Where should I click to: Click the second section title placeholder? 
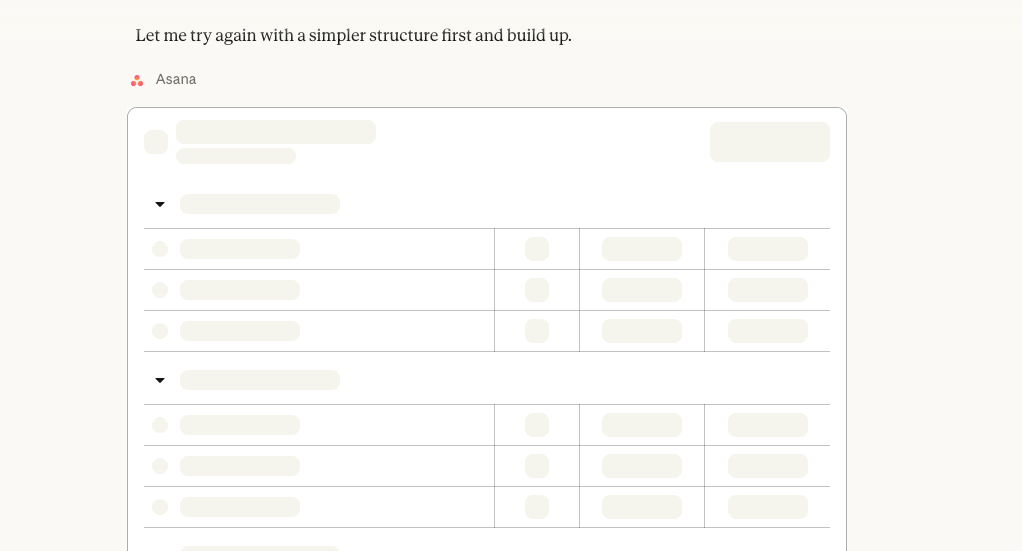point(260,380)
